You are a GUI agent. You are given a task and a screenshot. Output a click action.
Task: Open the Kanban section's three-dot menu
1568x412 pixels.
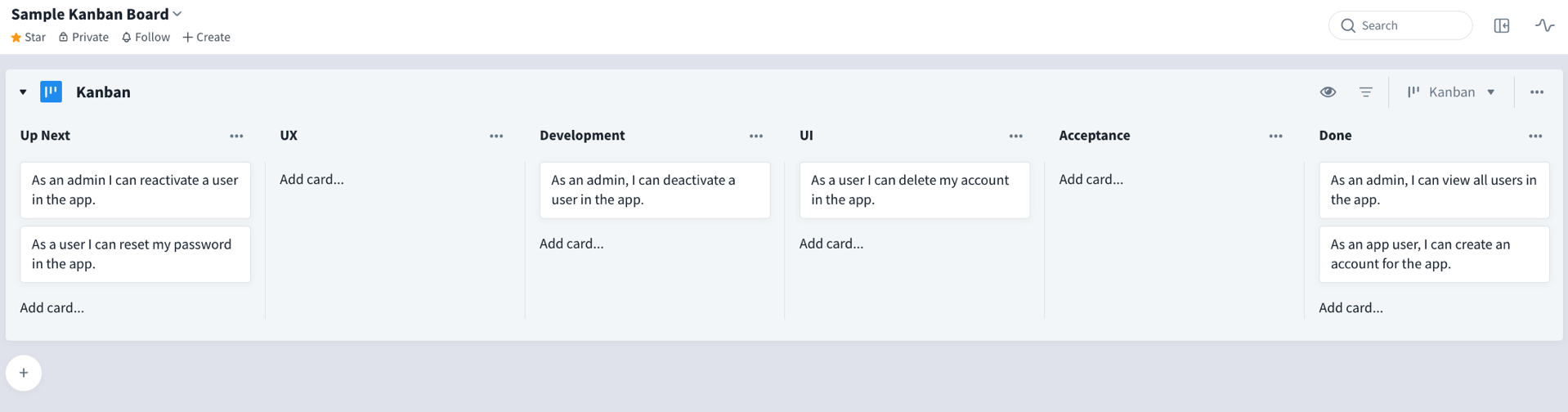click(1537, 92)
